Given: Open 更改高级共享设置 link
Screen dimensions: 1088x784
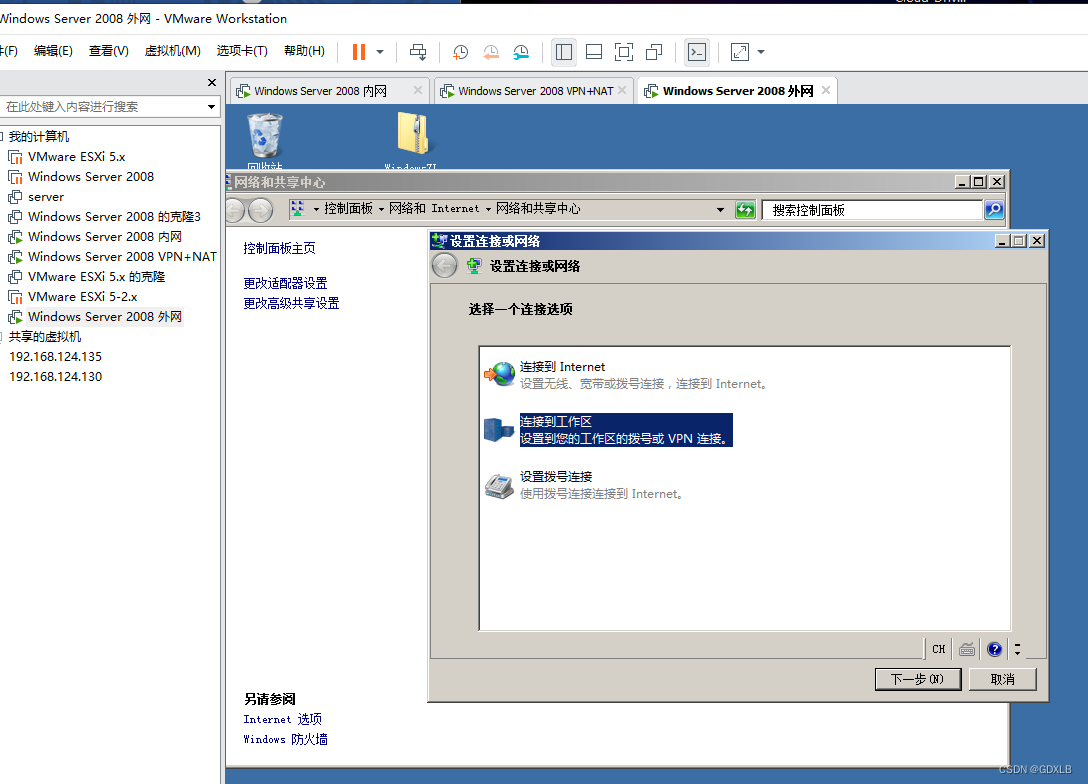Looking at the screenshot, I should point(291,303).
